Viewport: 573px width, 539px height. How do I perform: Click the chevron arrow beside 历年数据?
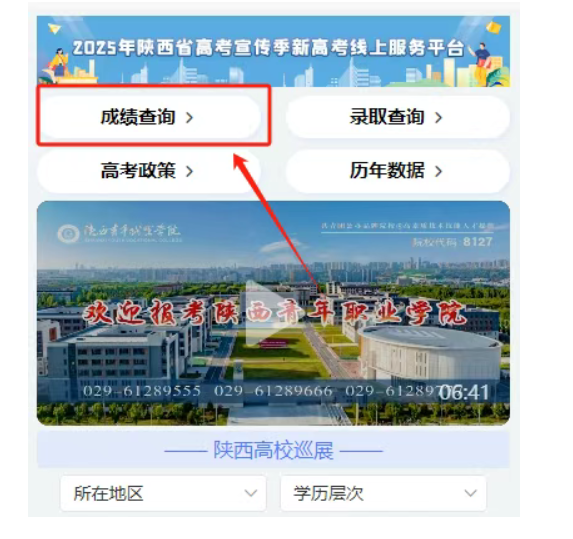point(438,171)
